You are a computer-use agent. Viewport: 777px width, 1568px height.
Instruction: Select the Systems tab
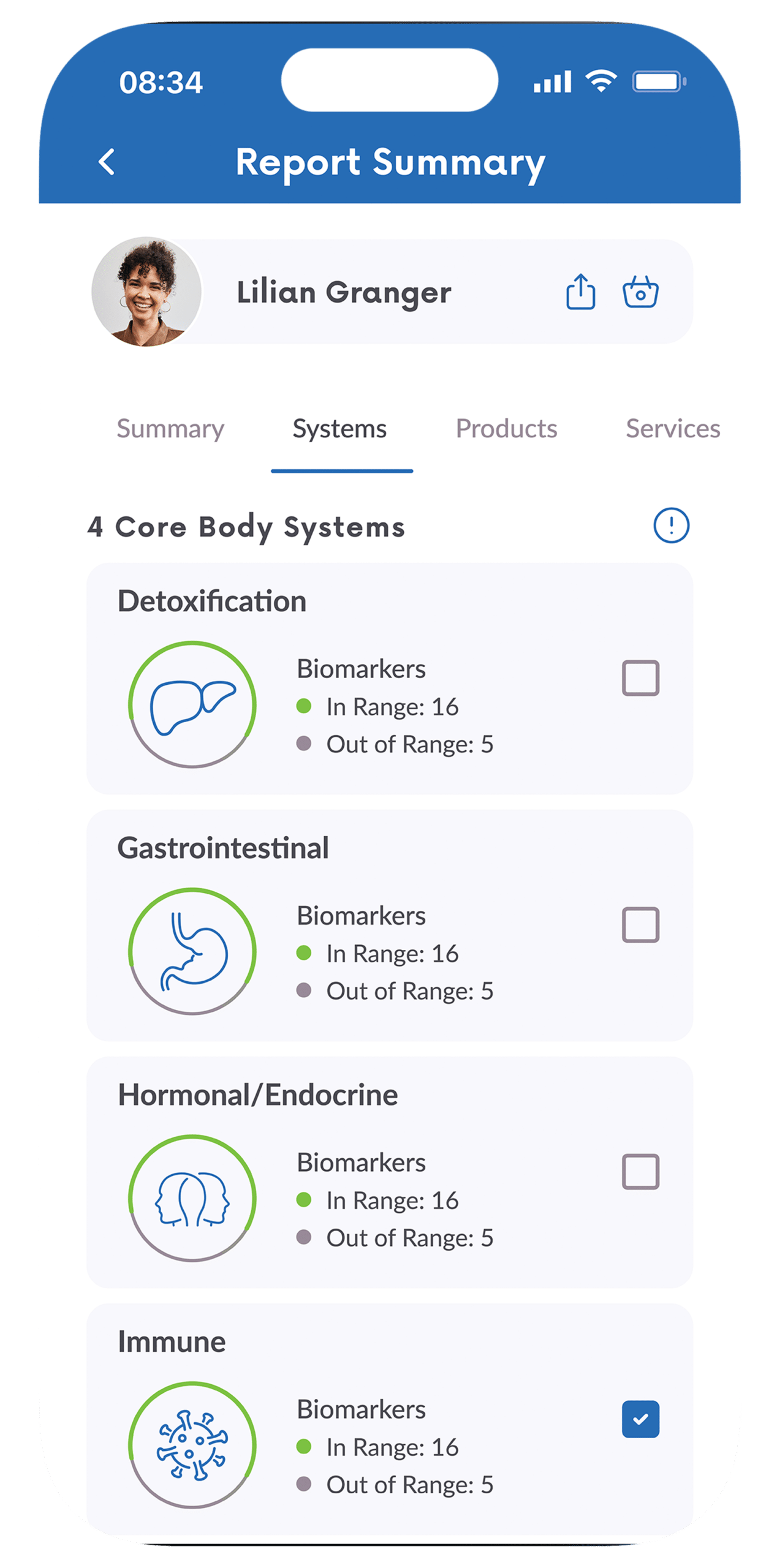pos(340,429)
